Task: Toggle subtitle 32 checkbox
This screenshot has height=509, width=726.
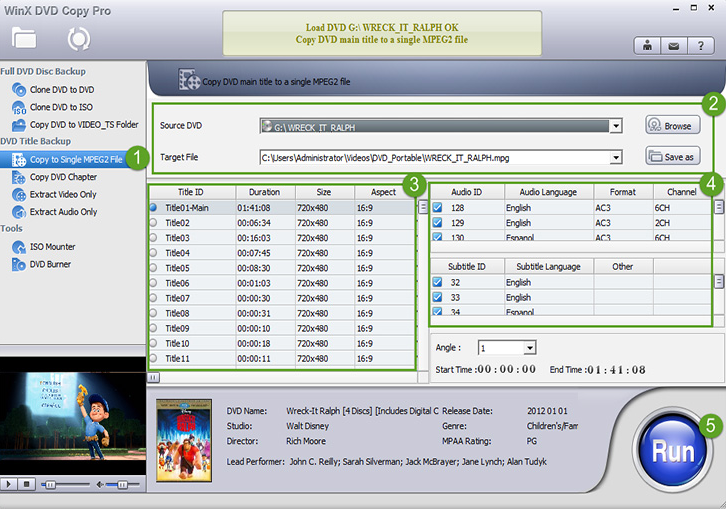Action: pos(437,282)
